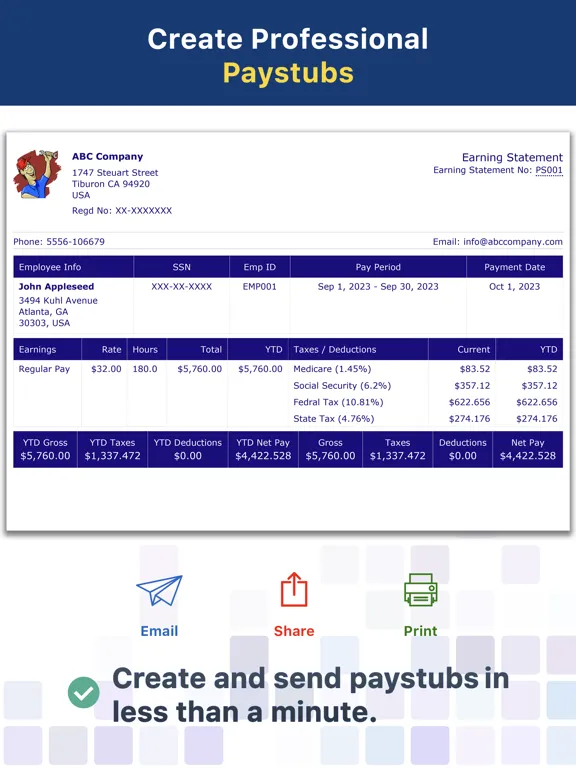Image resolution: width=576 pixels, height=768 pixels.
Task: Click the Payment Date column header
Action: click(x=514, y=267)
